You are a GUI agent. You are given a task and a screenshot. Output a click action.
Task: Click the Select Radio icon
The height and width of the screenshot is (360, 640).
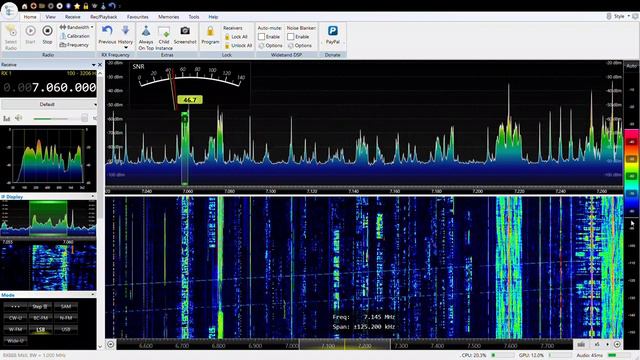(11, 37)
